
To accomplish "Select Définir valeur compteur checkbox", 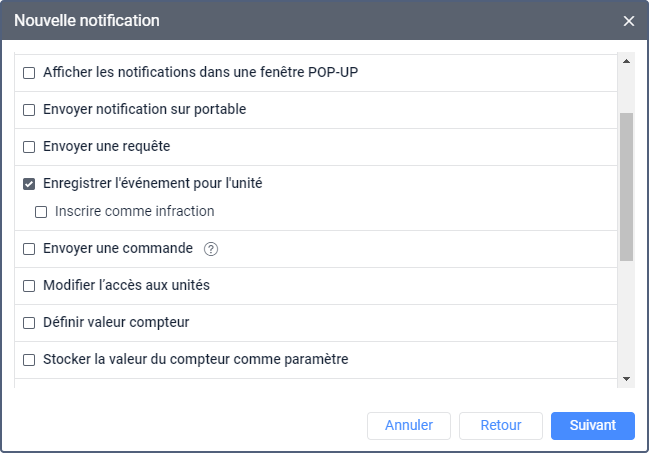I will (29, 323).
